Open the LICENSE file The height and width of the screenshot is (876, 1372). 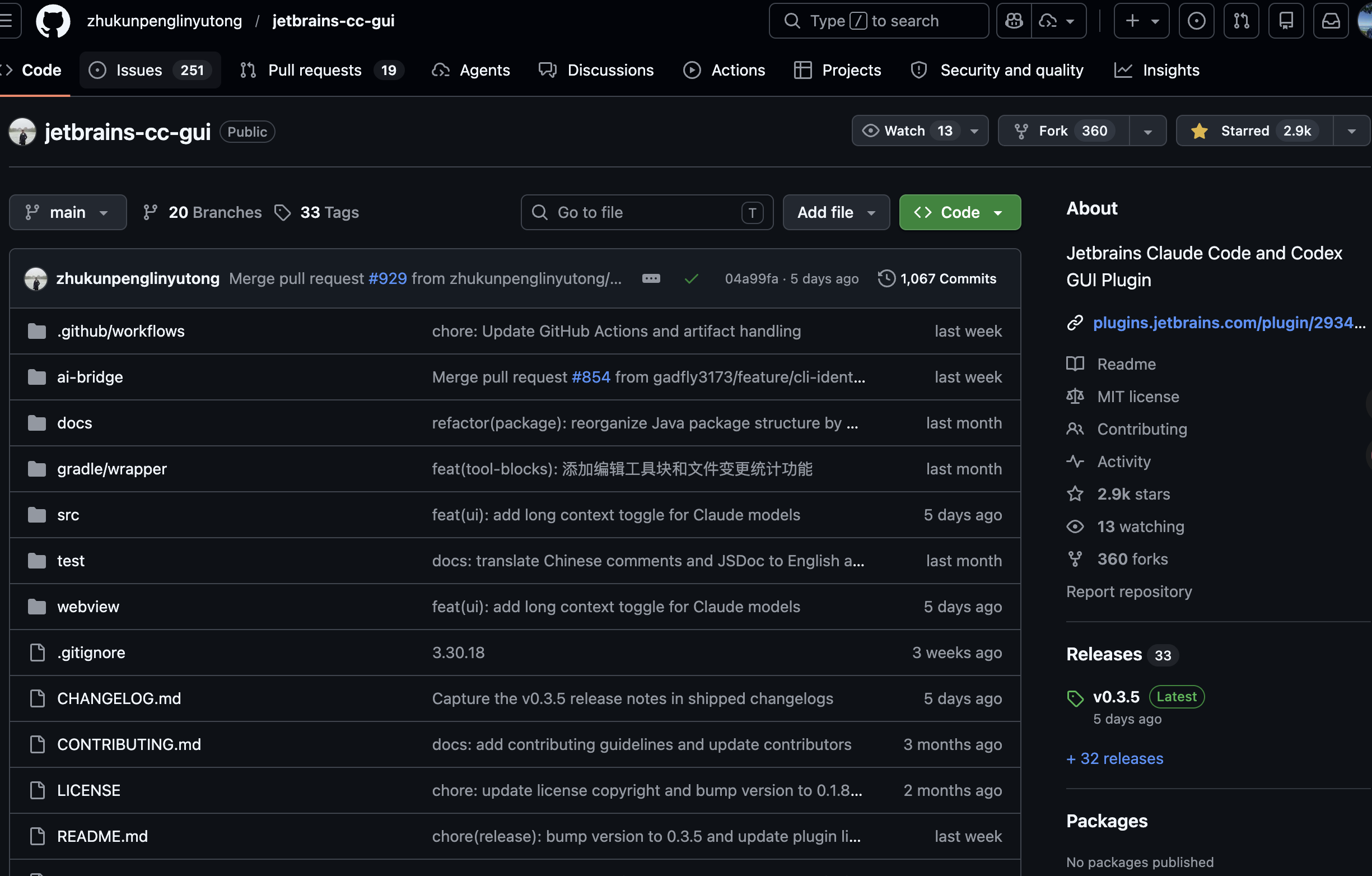tap(89, 790)
